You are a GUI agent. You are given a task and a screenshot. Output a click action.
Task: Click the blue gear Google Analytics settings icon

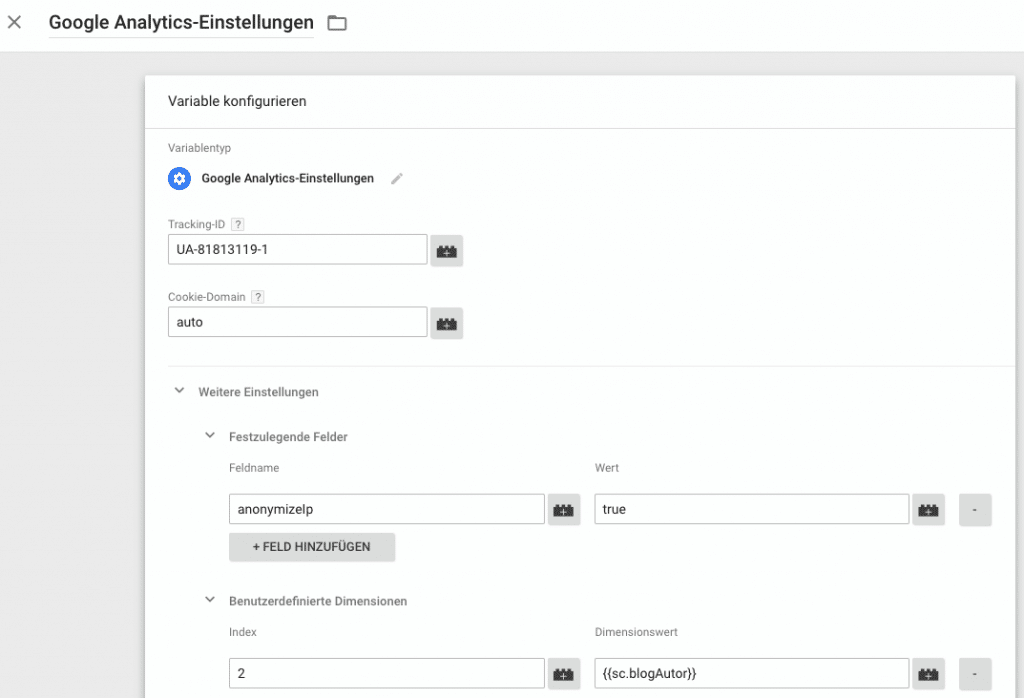(179, 178)
